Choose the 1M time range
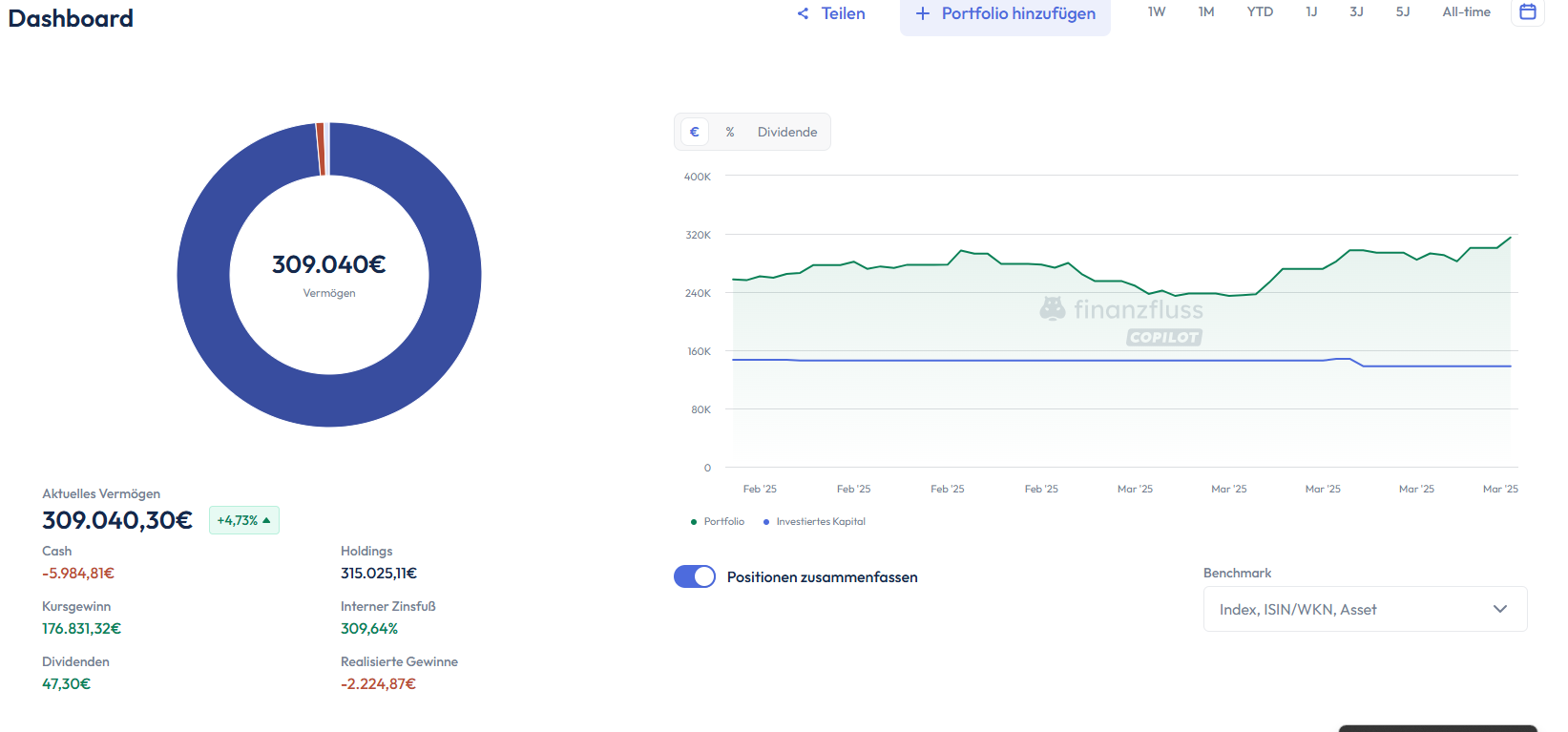This screenshot has height=732, width=1568. [x=1206, y=12]
